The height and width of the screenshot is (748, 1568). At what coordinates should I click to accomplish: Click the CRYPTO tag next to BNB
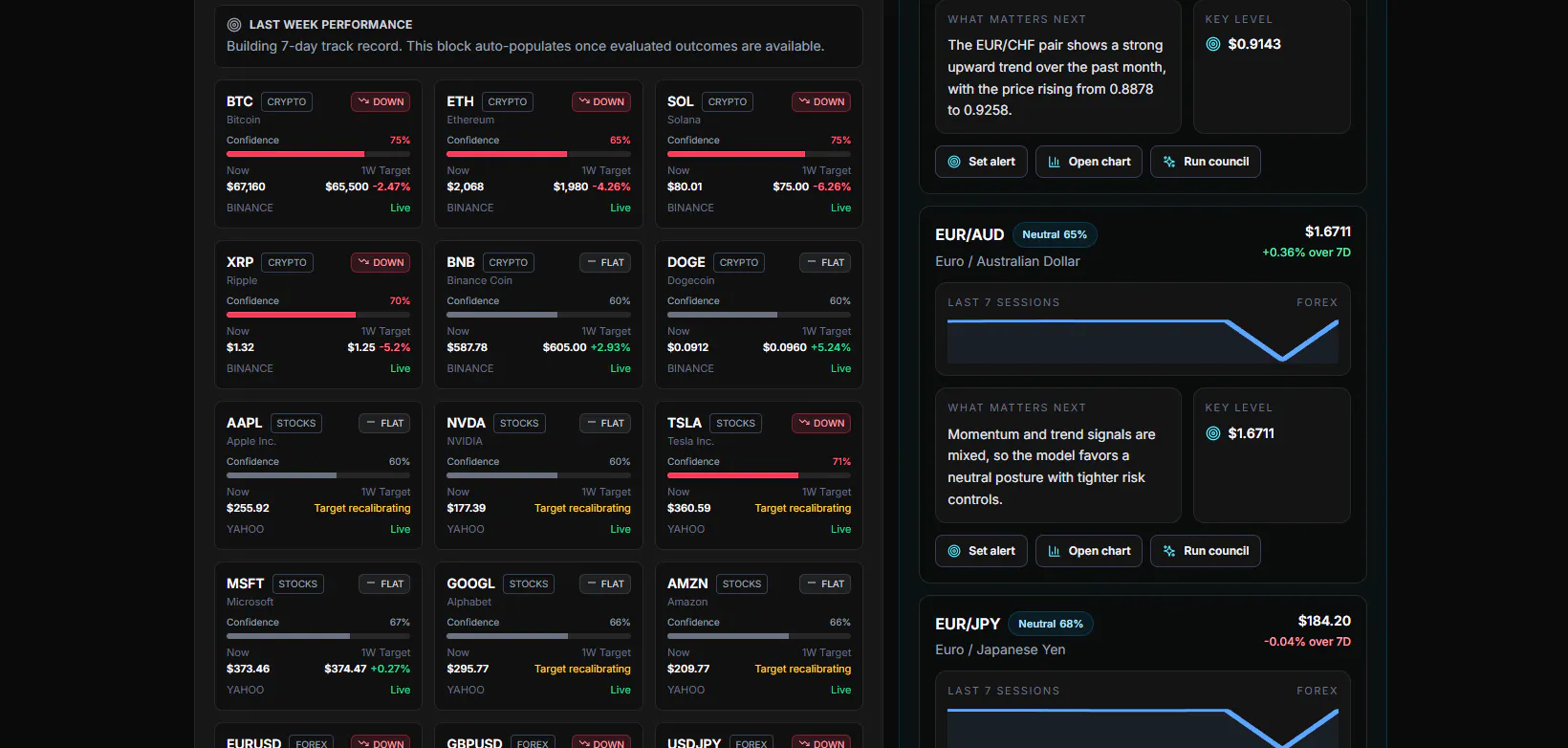(508, 262)
